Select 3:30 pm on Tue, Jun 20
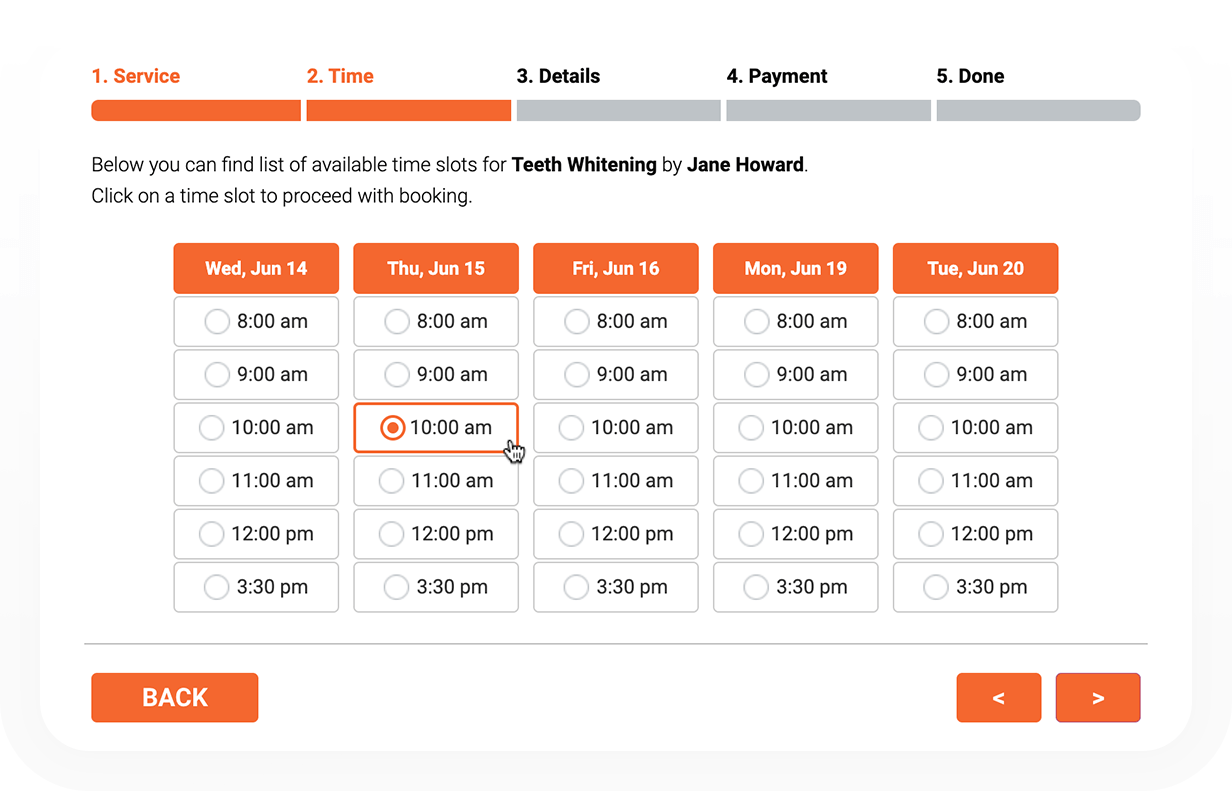 pos(975,587)
